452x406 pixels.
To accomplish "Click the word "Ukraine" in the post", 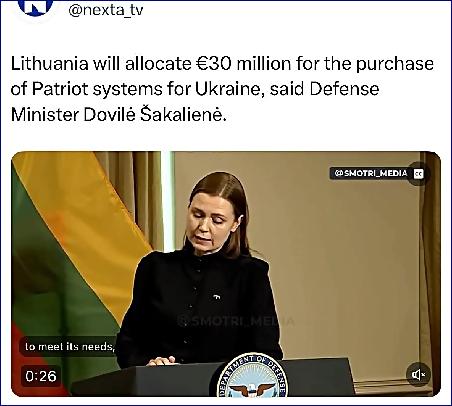I will 230,89.
